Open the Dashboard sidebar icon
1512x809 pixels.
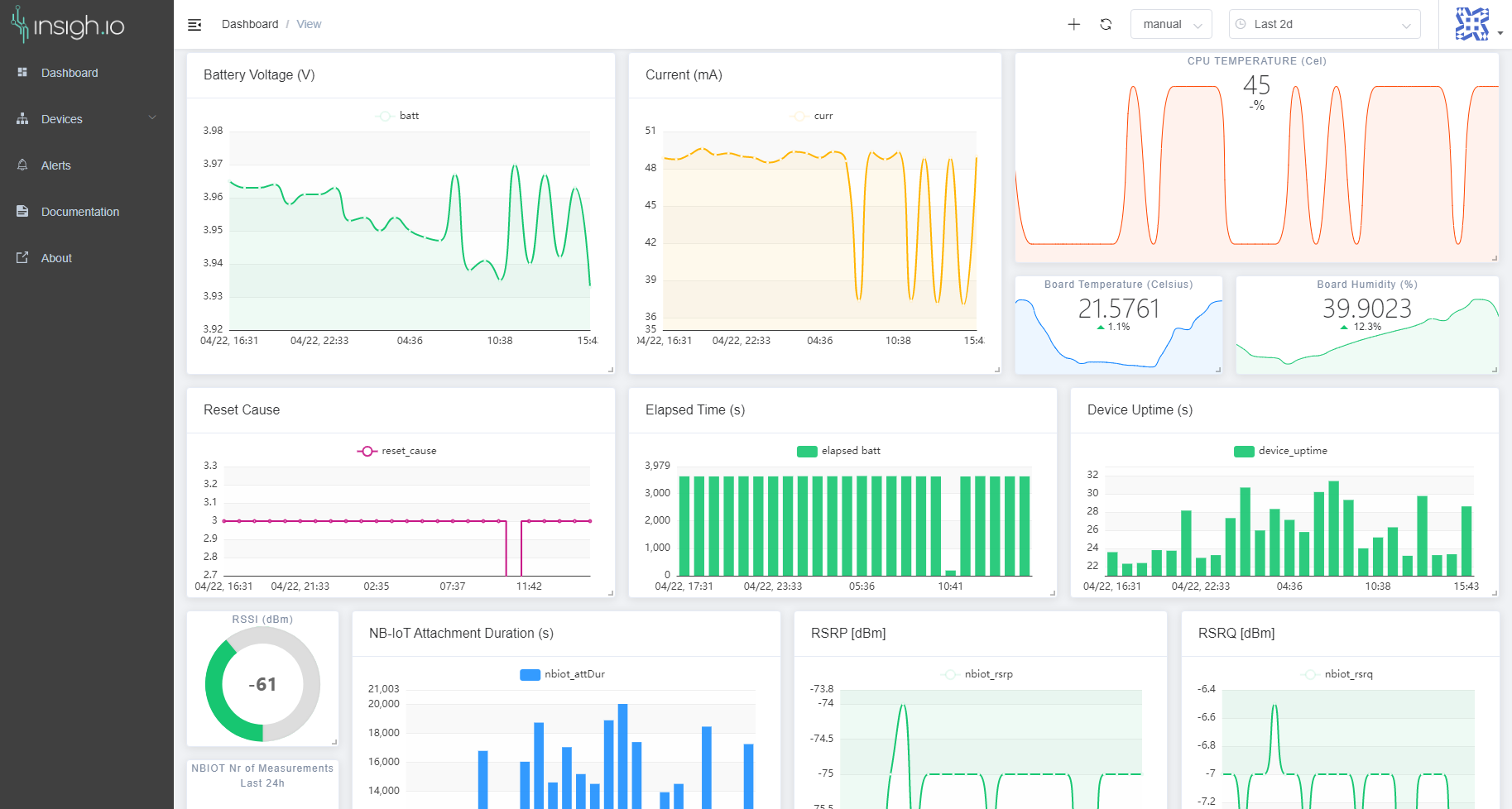pyautogui.click(x=22, y=73)
